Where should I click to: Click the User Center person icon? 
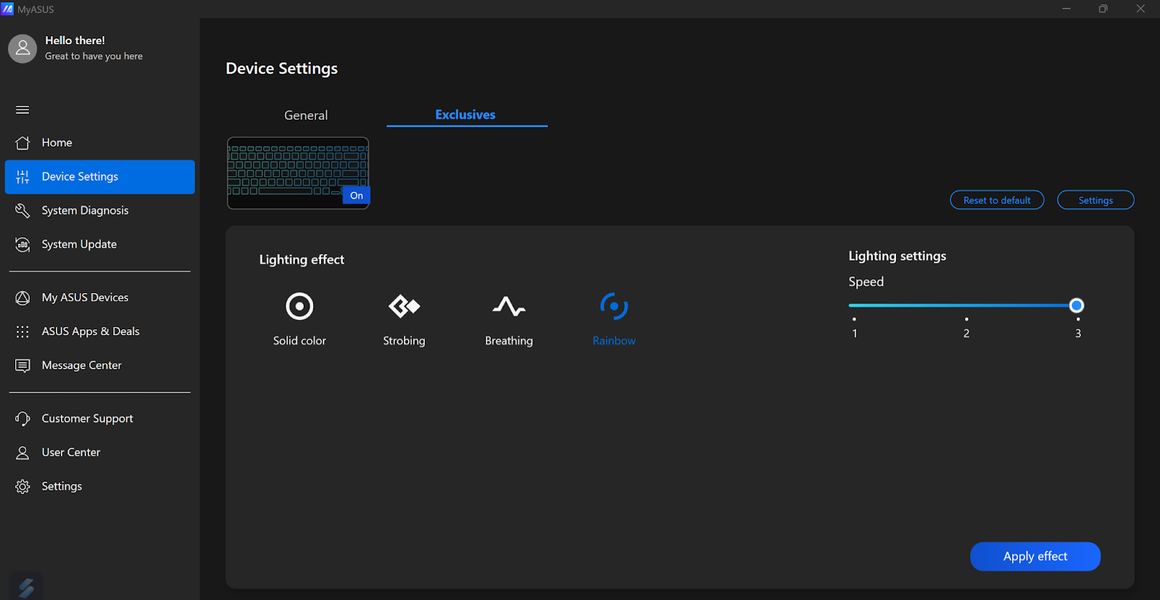pyautogui.click(x=23, y=452)
